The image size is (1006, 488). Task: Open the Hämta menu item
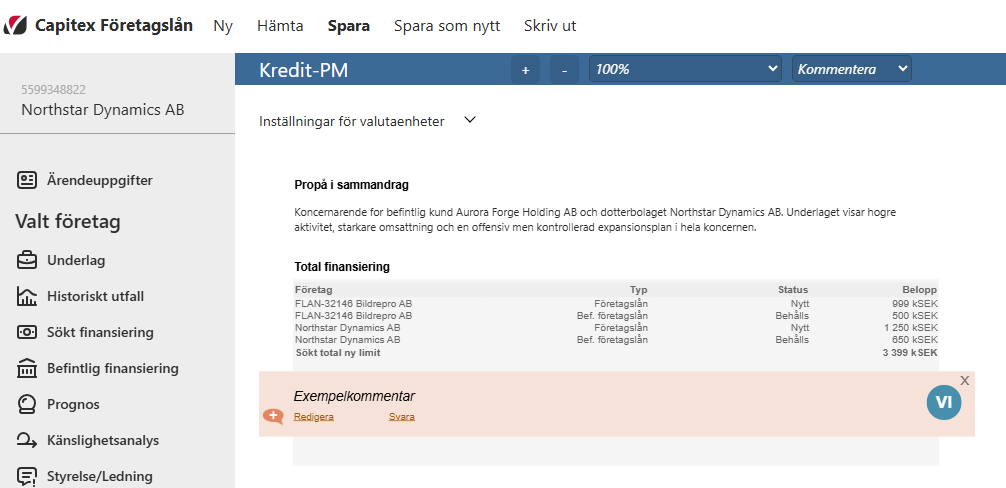point(280,26)
